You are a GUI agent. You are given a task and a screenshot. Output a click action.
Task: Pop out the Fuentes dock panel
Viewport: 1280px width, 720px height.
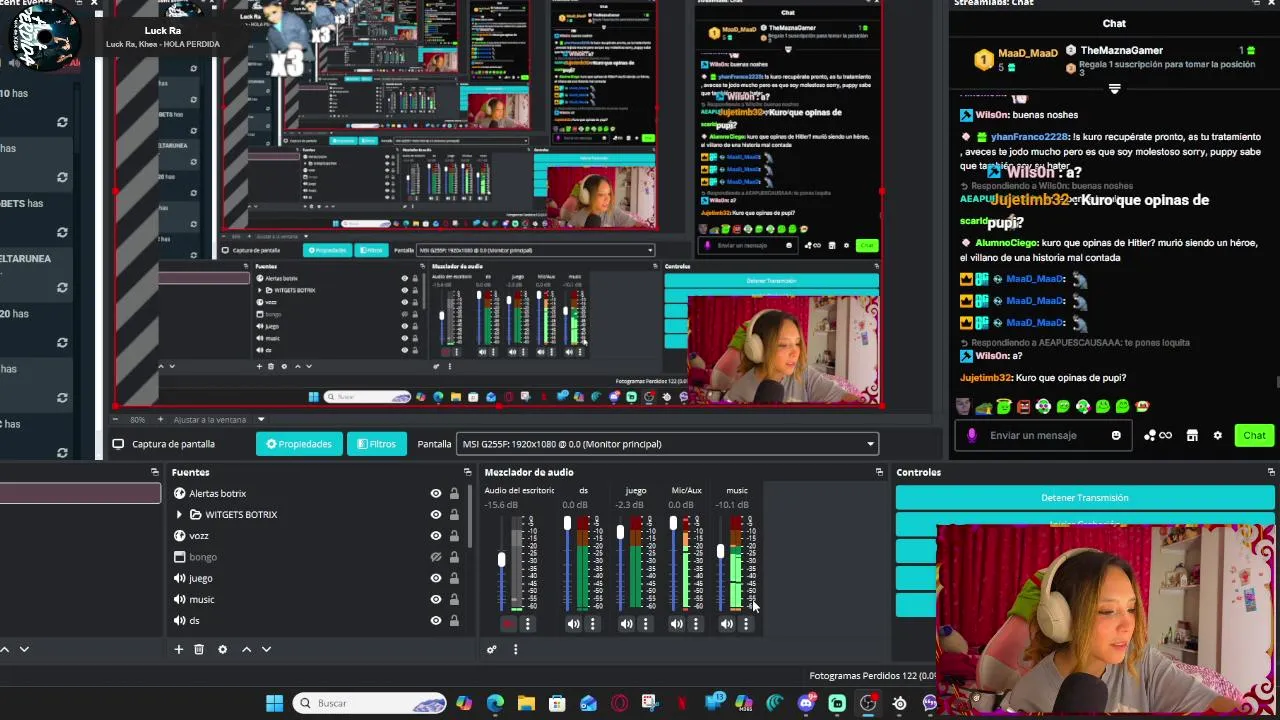pos(467,472)
